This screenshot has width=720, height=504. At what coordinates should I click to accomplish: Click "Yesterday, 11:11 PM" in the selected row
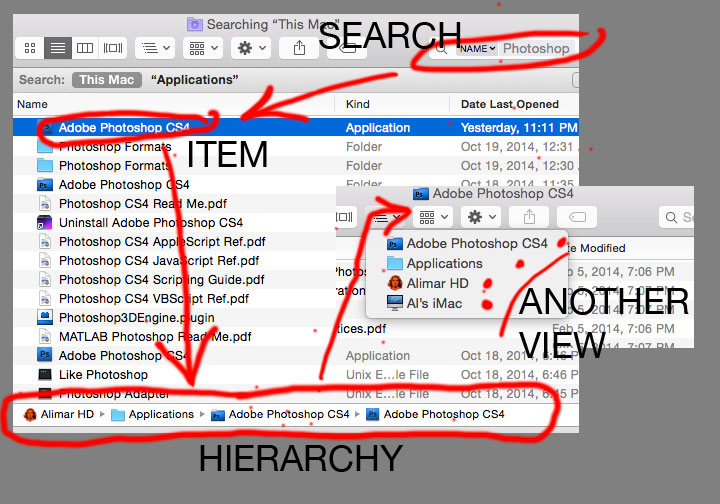pos(519,128)
